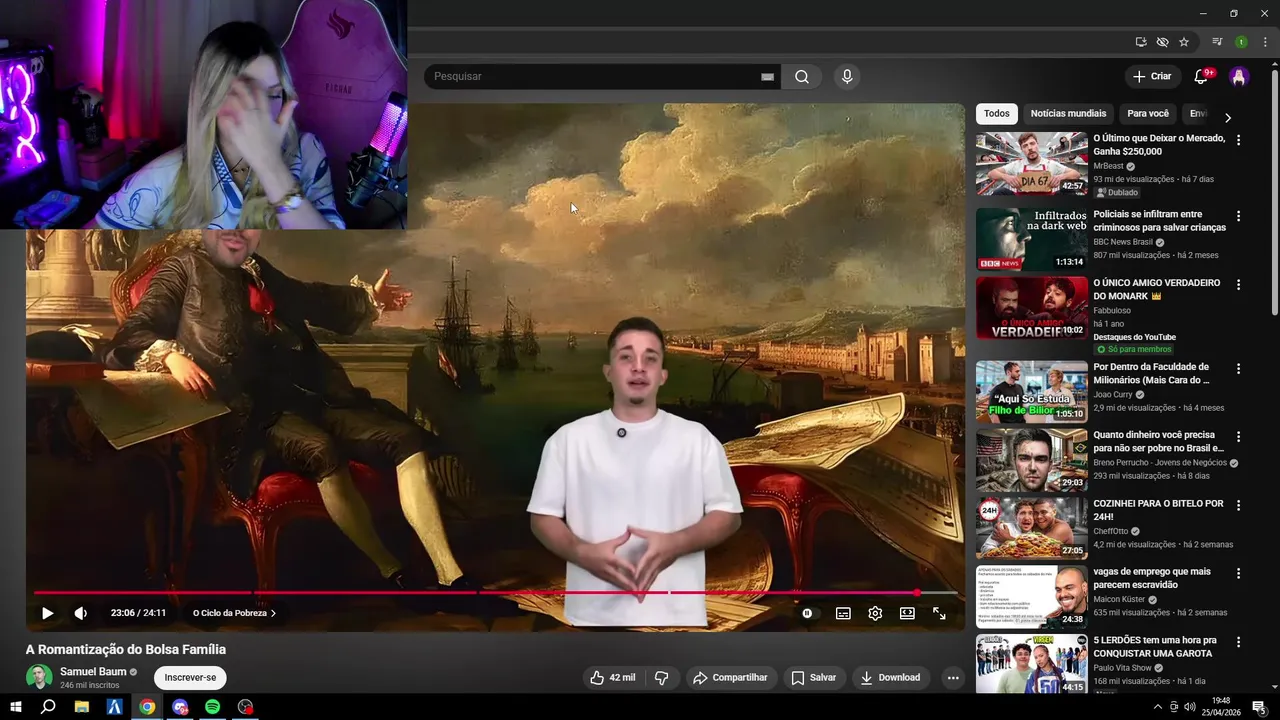
Task: Switch to theater mode
Action: (907, 613)
